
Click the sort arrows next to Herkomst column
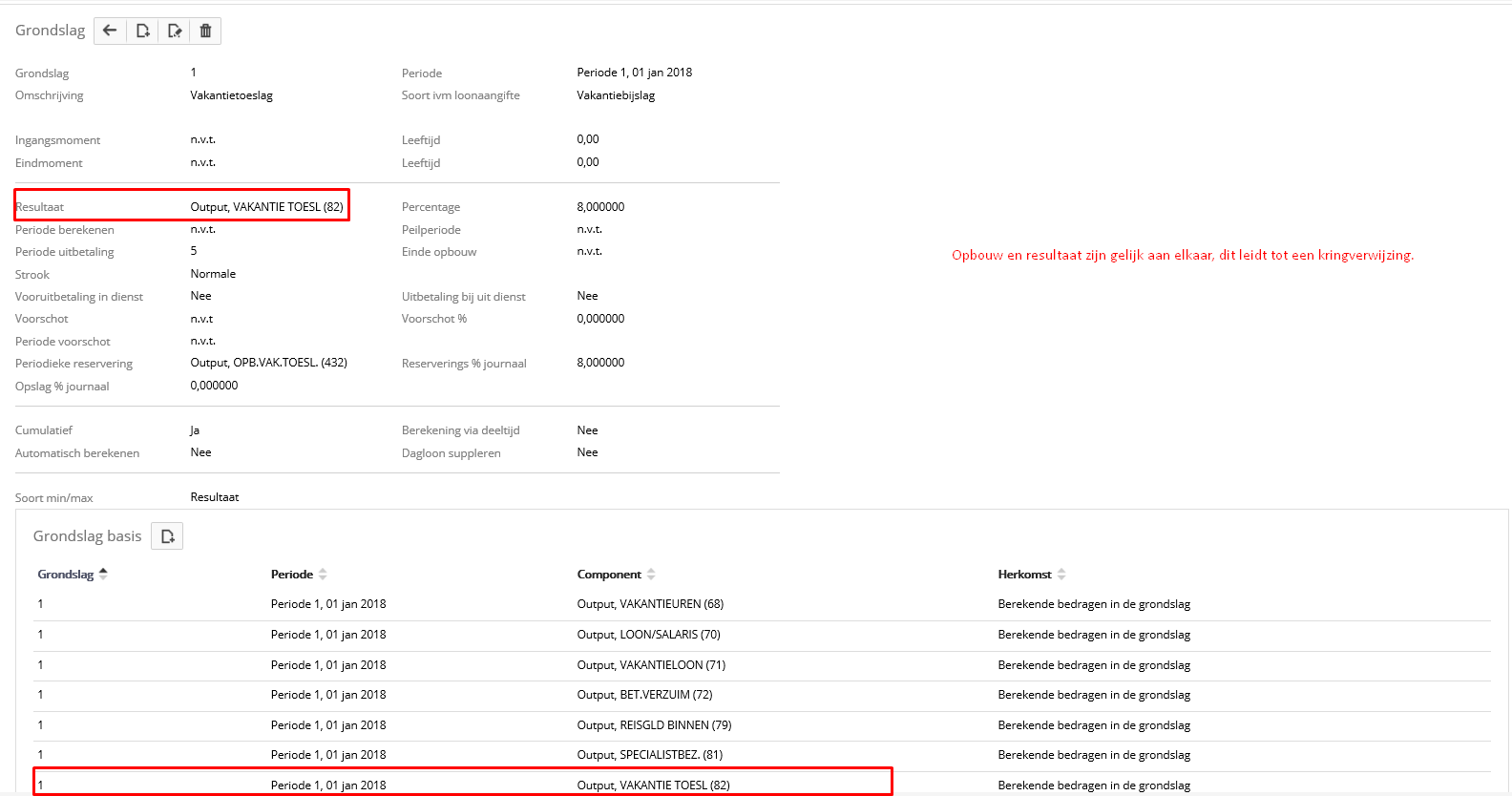(x=1061, y=575)
